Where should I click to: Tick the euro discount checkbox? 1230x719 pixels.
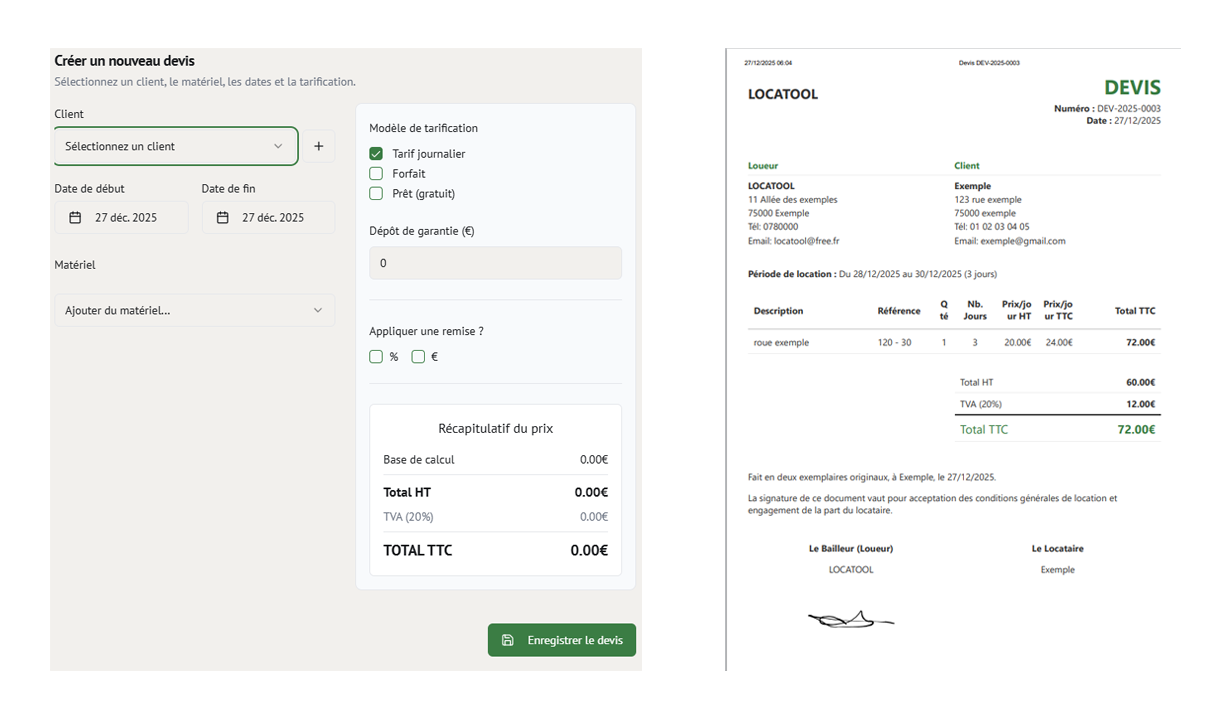418,357
